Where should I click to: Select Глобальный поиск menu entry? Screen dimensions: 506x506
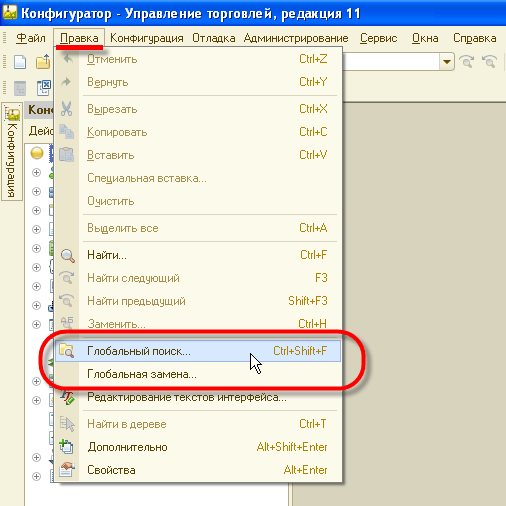click(x=198, y=351)
